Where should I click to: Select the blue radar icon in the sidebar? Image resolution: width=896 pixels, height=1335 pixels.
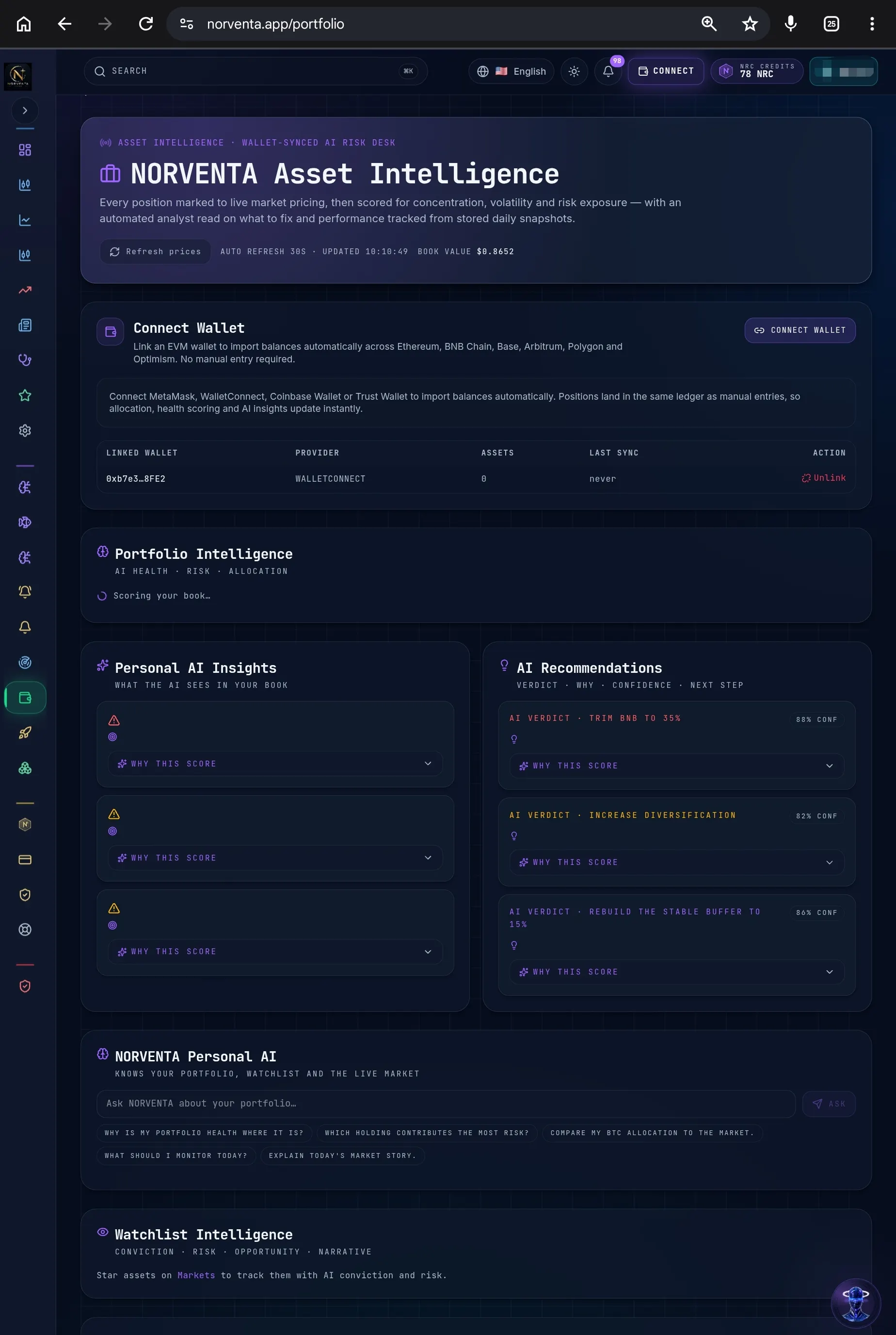coord(25,662)
